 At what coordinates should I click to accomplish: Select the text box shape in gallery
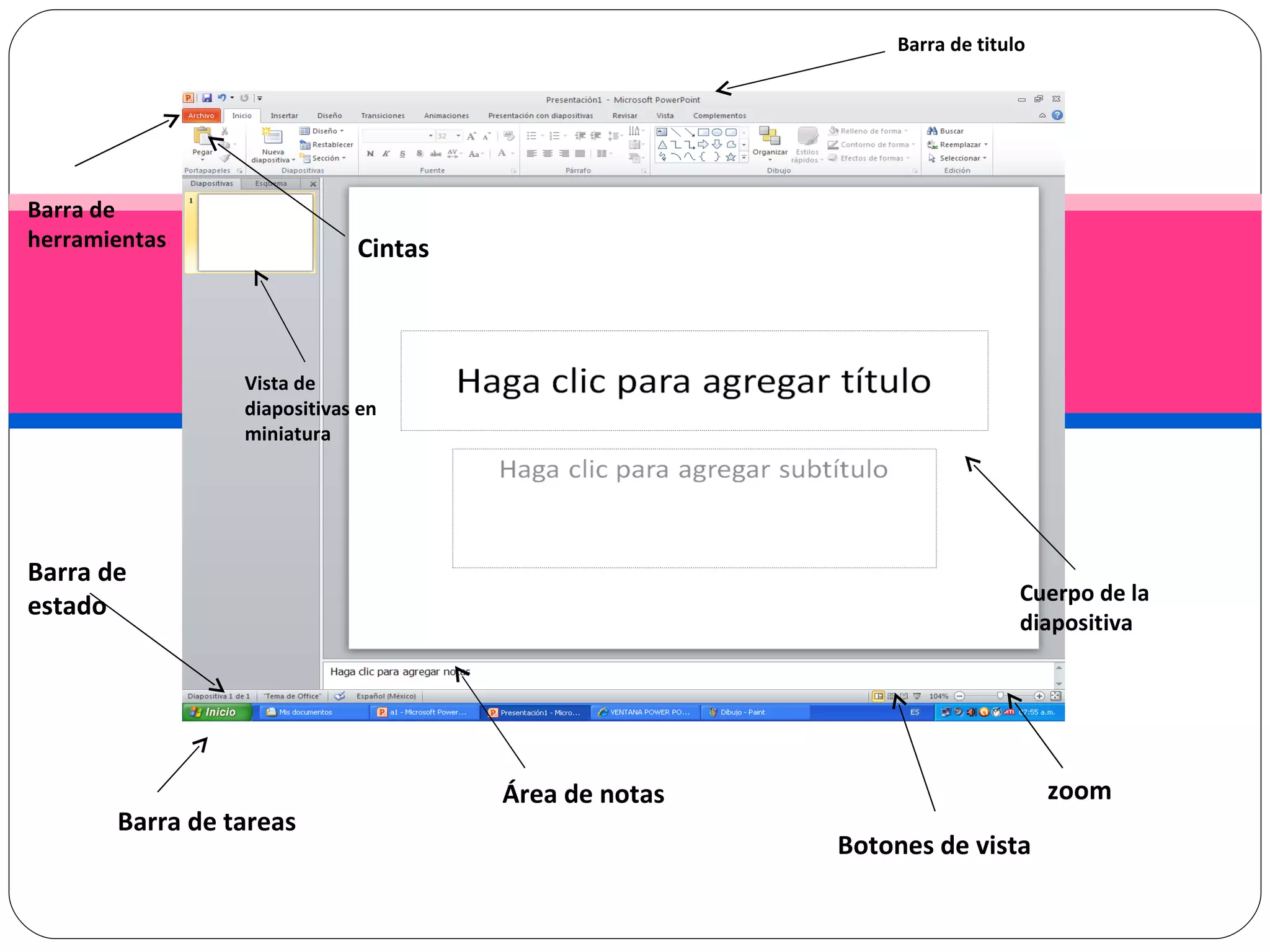click(x=662, y=132)
